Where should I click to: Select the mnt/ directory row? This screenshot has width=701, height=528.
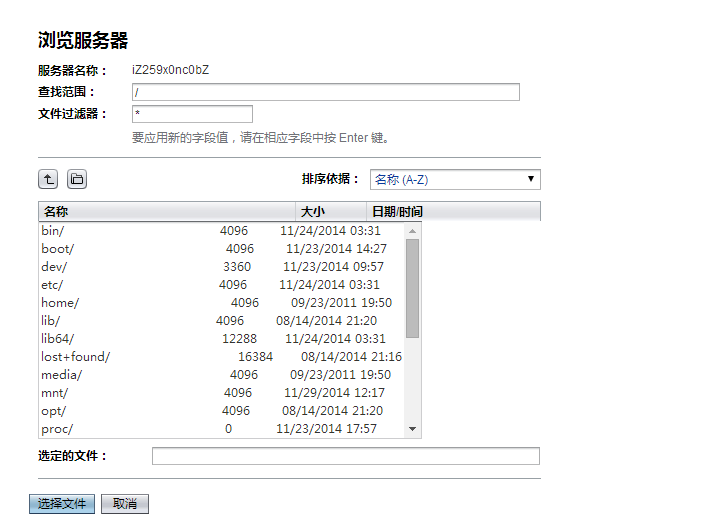pos(222,393)
